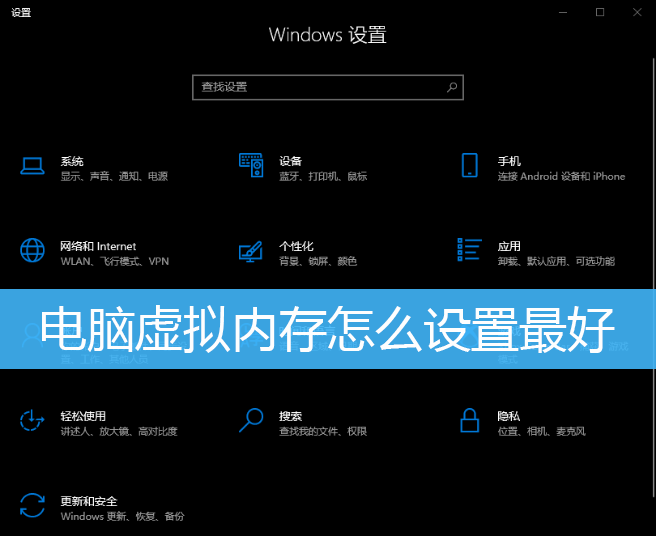Click the 位置、相机、麦克风 privacy description
The image size is (656, 536).
(x=541, y=431)
